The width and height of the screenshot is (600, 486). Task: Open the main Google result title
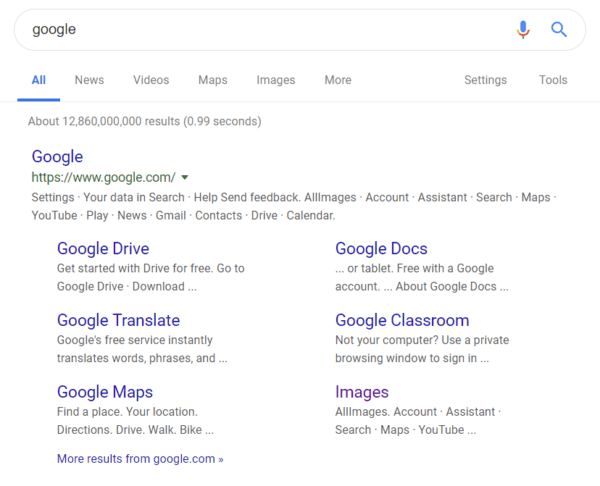57,157
